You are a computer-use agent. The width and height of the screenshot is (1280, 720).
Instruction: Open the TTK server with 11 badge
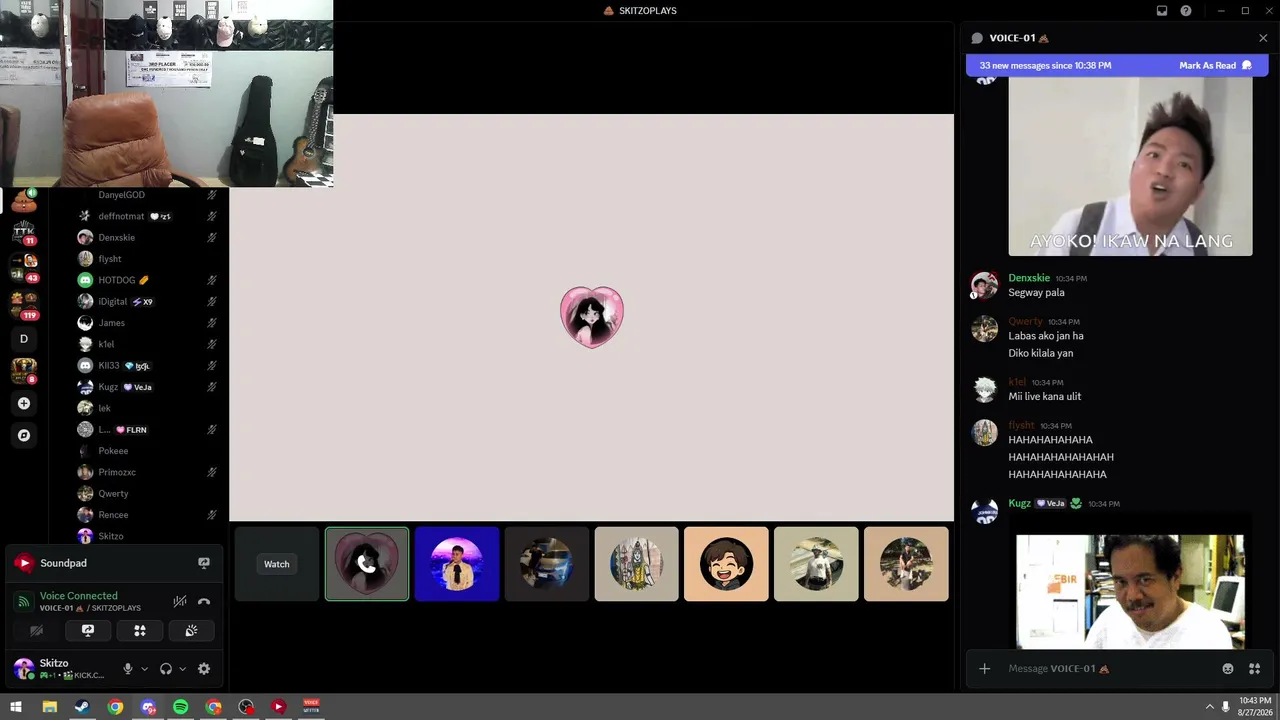[x=24, y=234]
